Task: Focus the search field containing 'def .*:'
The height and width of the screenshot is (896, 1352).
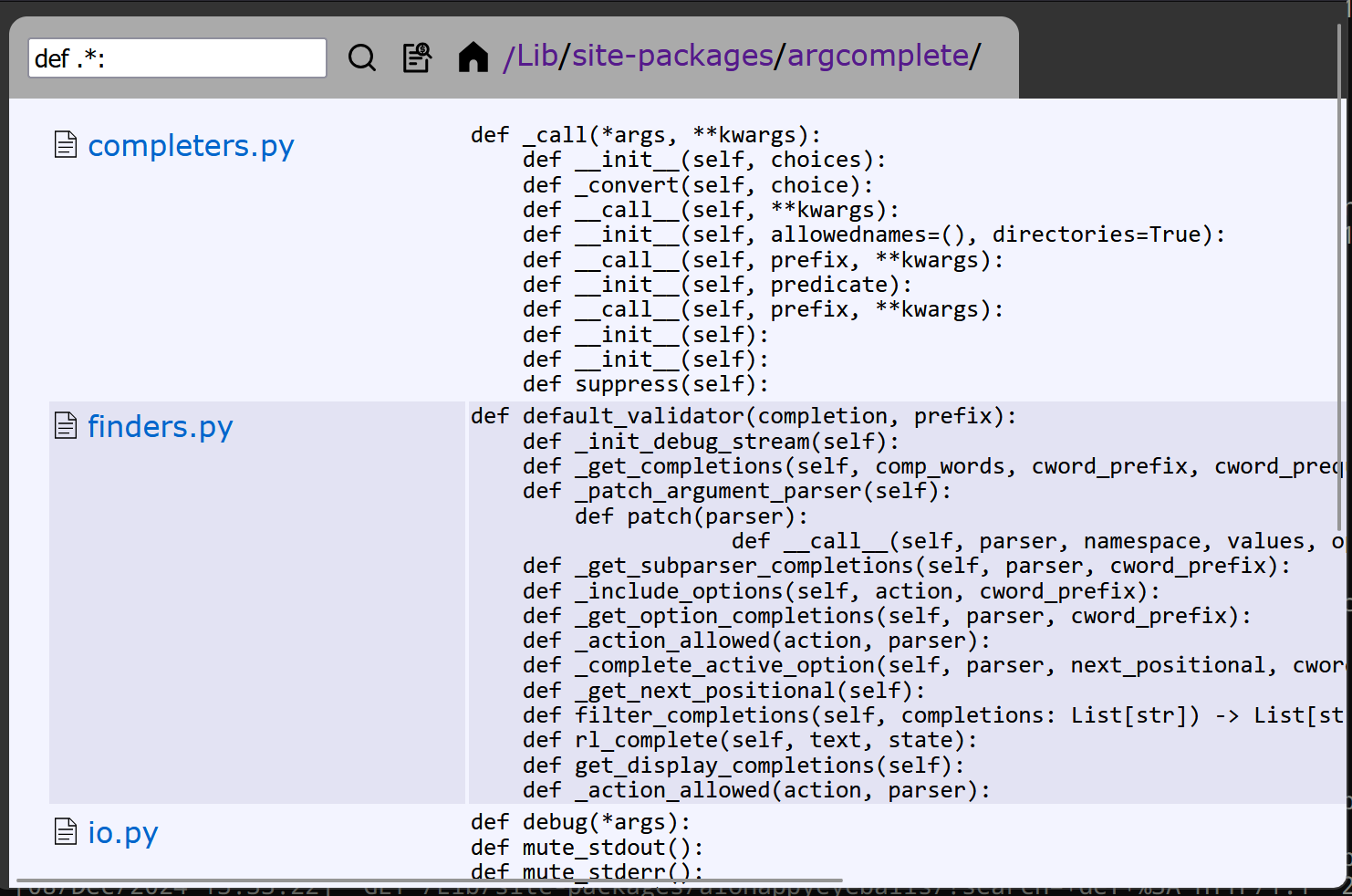Action: 177,58
